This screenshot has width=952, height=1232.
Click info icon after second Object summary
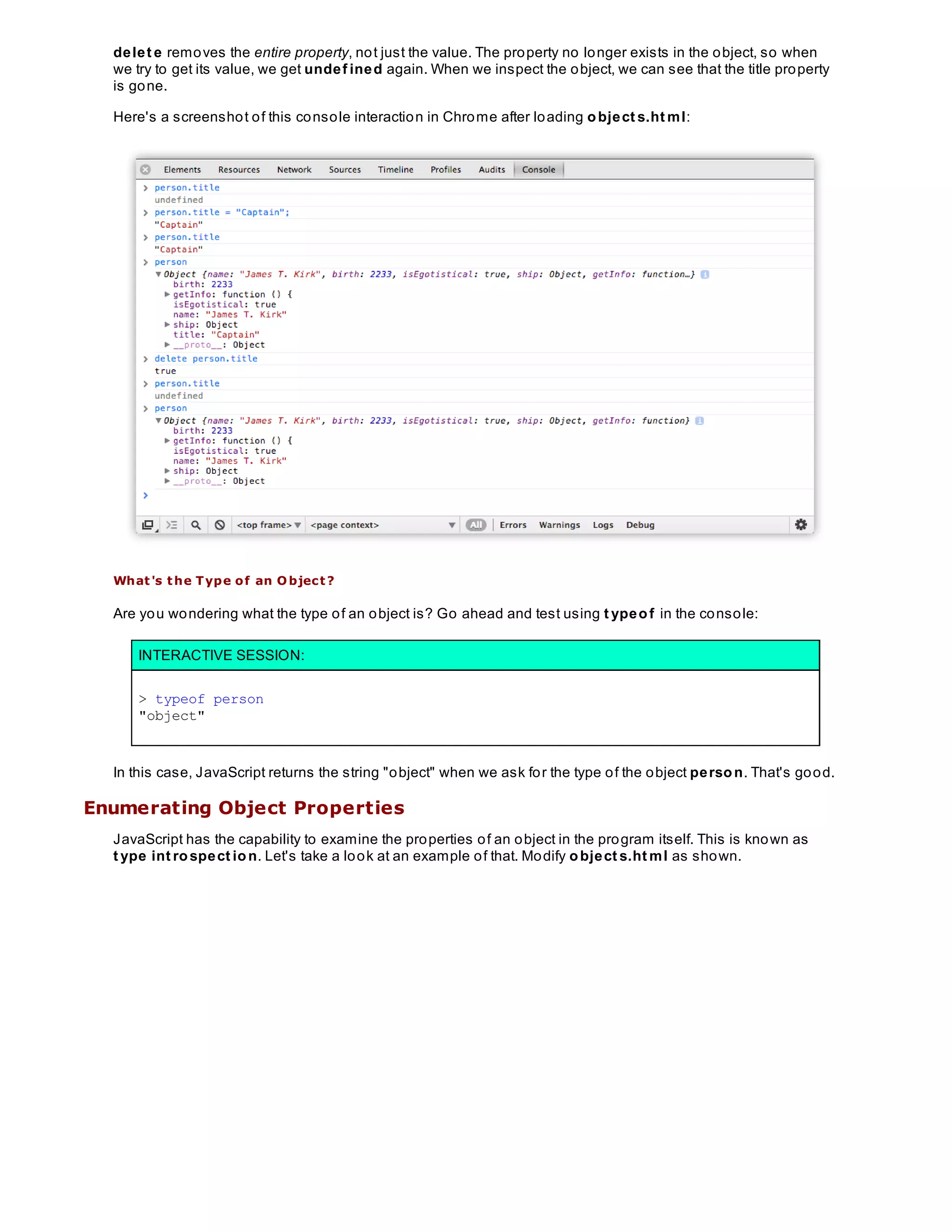pos(699,421)
